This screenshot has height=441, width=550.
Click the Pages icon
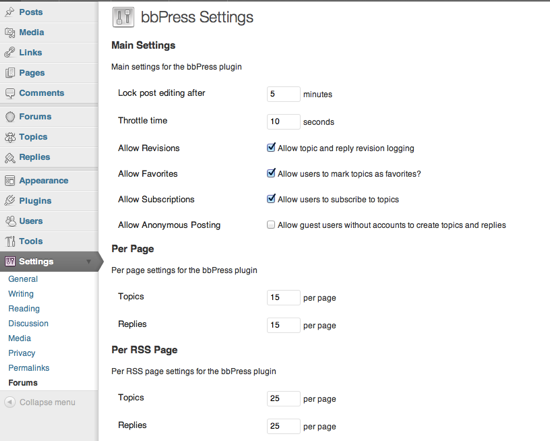(x=10, y=73)
